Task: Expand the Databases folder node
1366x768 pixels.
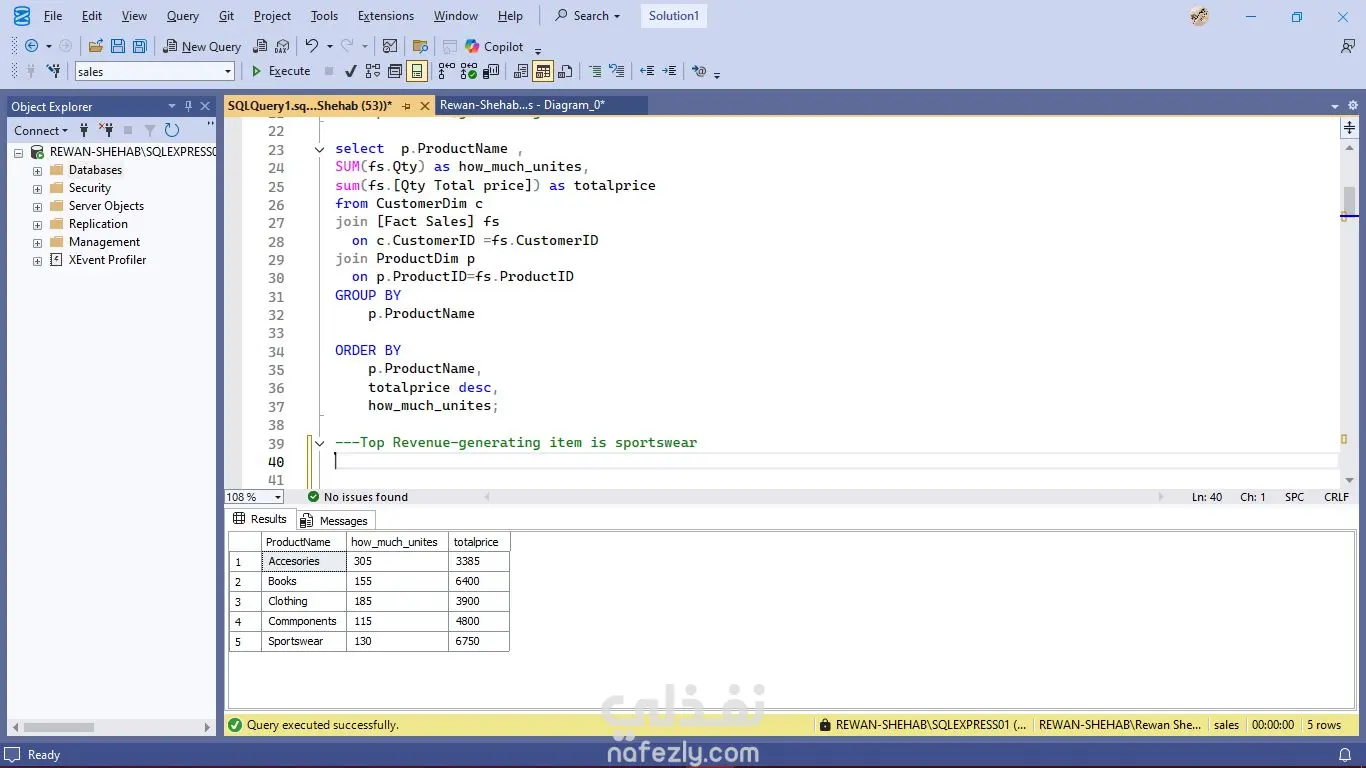Action: coord(38,170)
